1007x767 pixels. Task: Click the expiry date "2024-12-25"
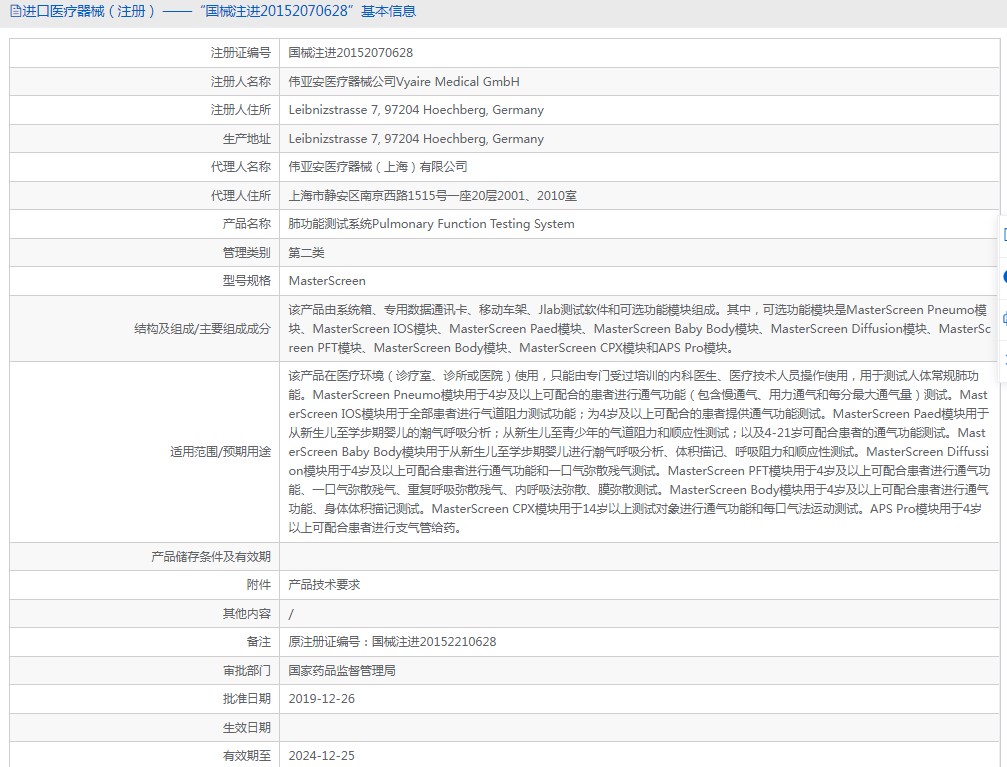coord(322,756)
